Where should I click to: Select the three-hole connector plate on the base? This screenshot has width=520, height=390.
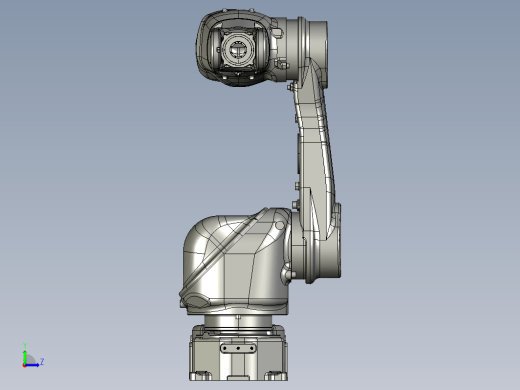(238, 348)
